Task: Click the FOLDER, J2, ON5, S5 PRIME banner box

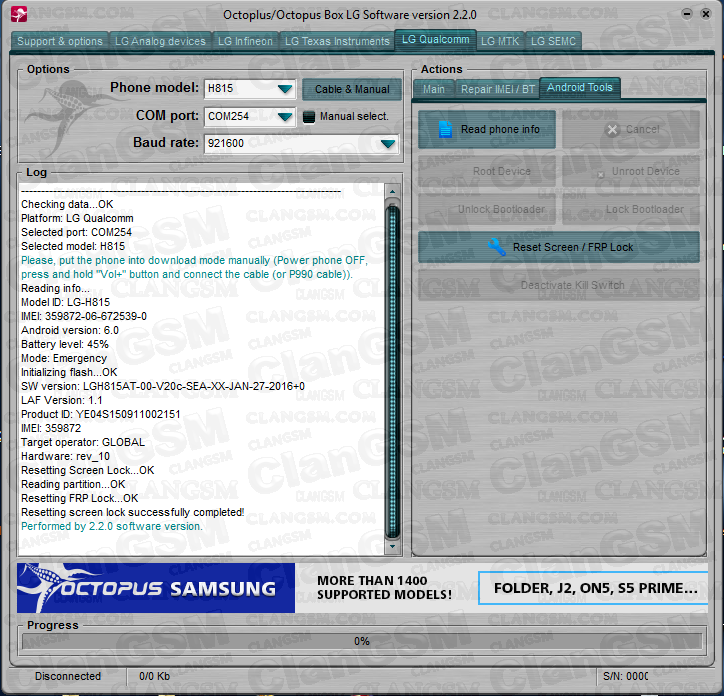Action: (x=593, y=588)
